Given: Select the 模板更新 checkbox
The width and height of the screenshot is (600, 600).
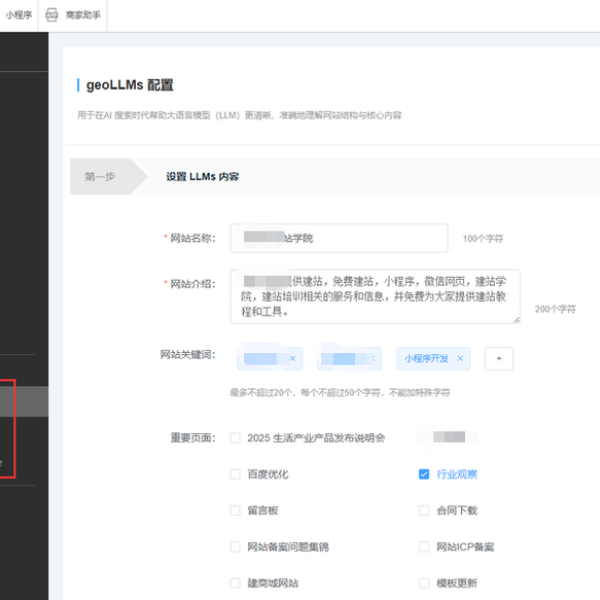Looking at the screenshot, I should 424,583.
